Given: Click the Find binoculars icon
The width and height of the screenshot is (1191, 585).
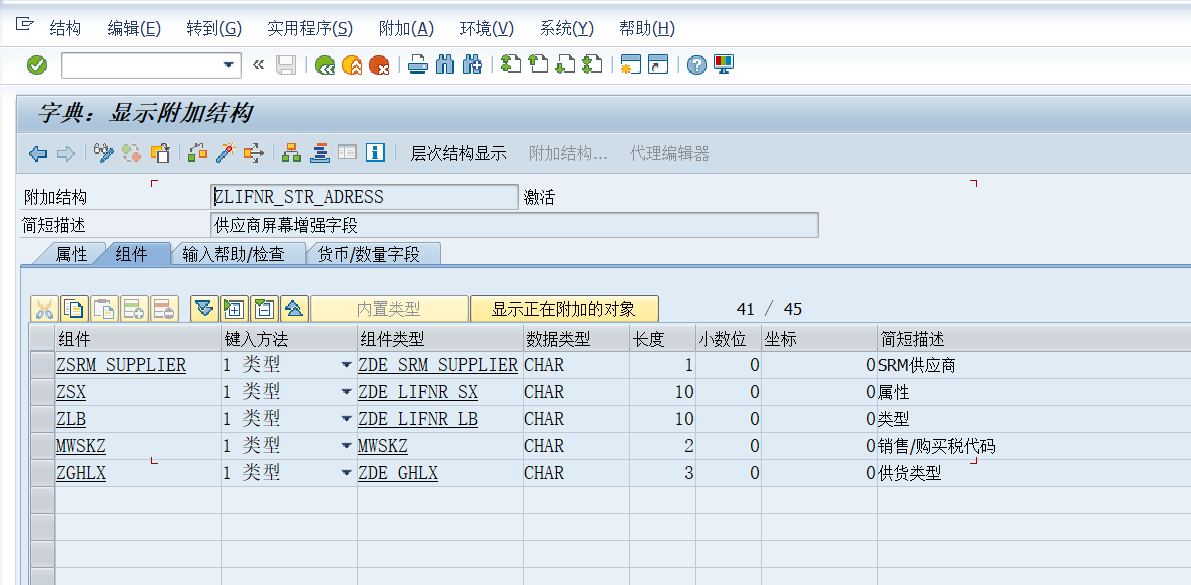Looking at the screenshot, I should (445, 65).
